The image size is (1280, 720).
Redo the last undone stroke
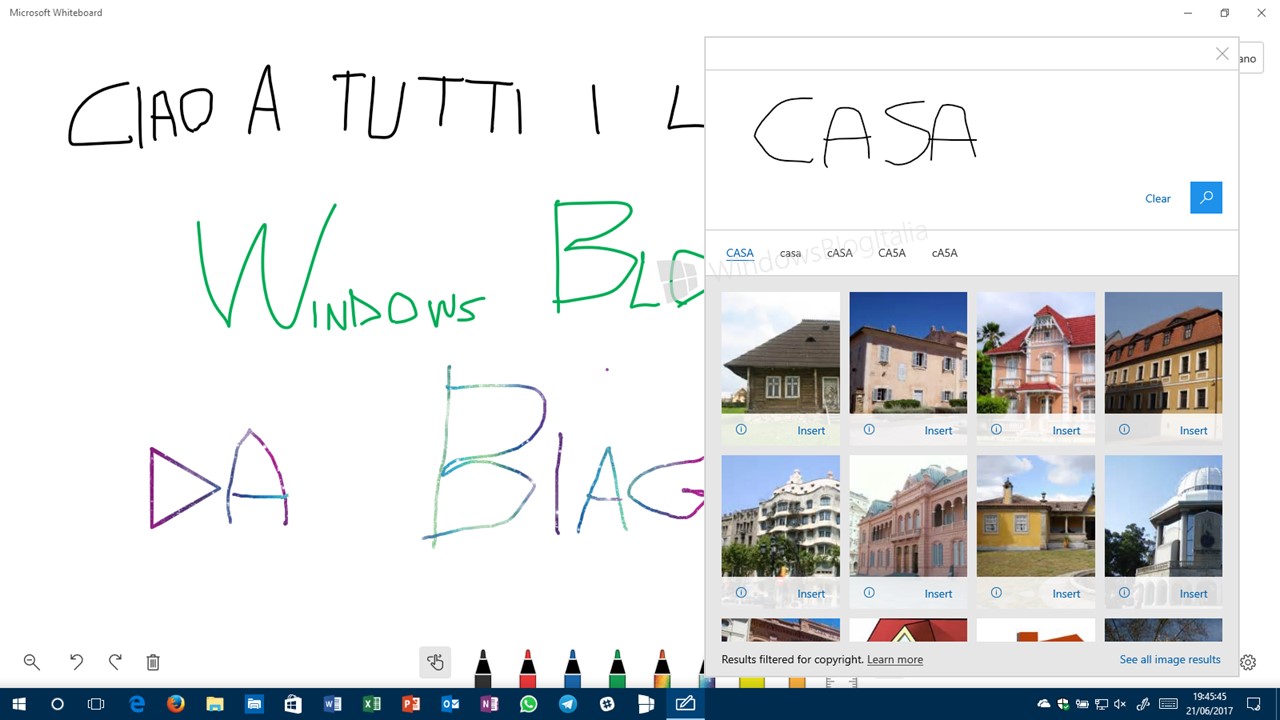(115, 662)
